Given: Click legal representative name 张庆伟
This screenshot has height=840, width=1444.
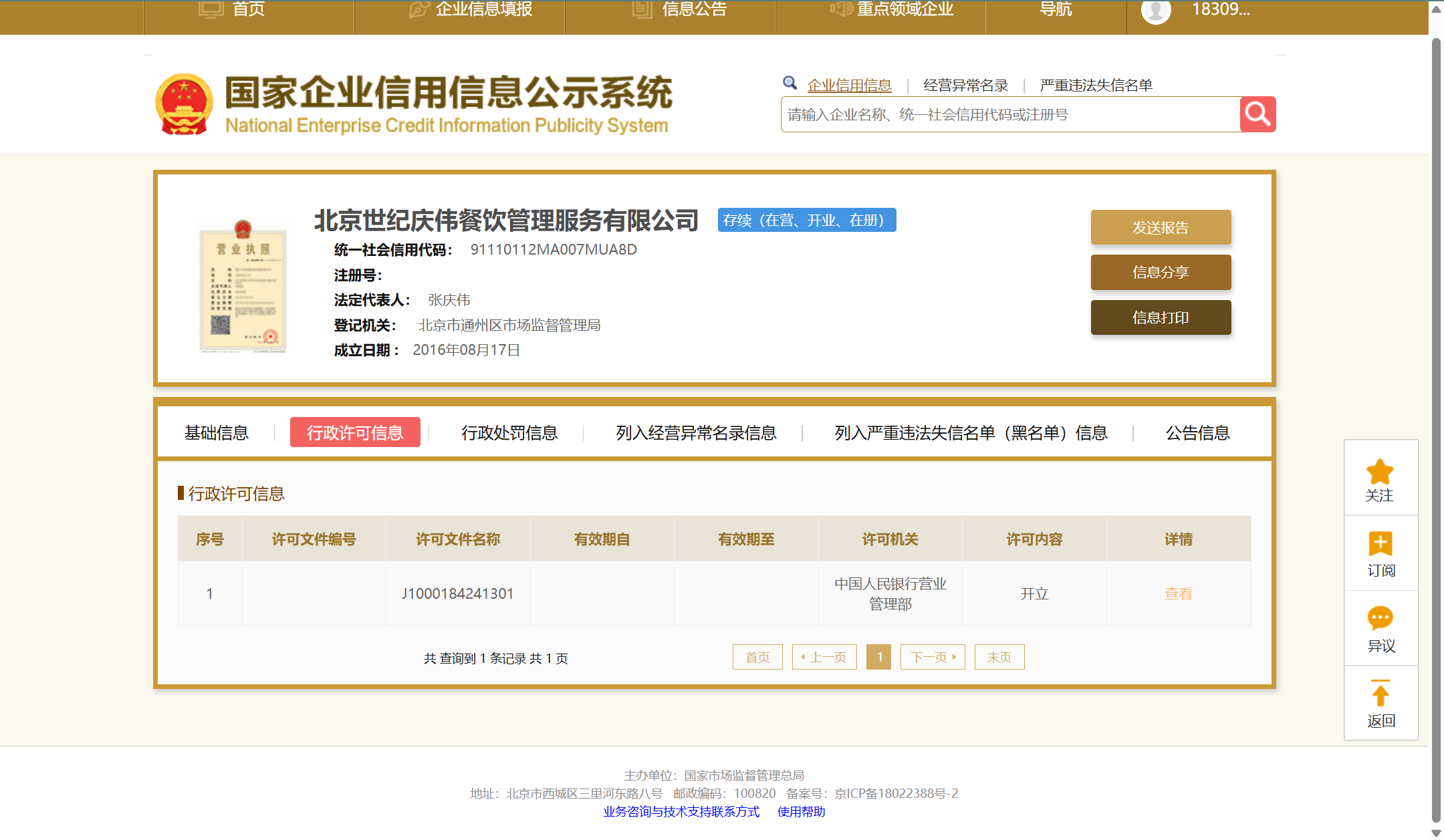Looking at the screenshot, I should click(x=449, y=299).
